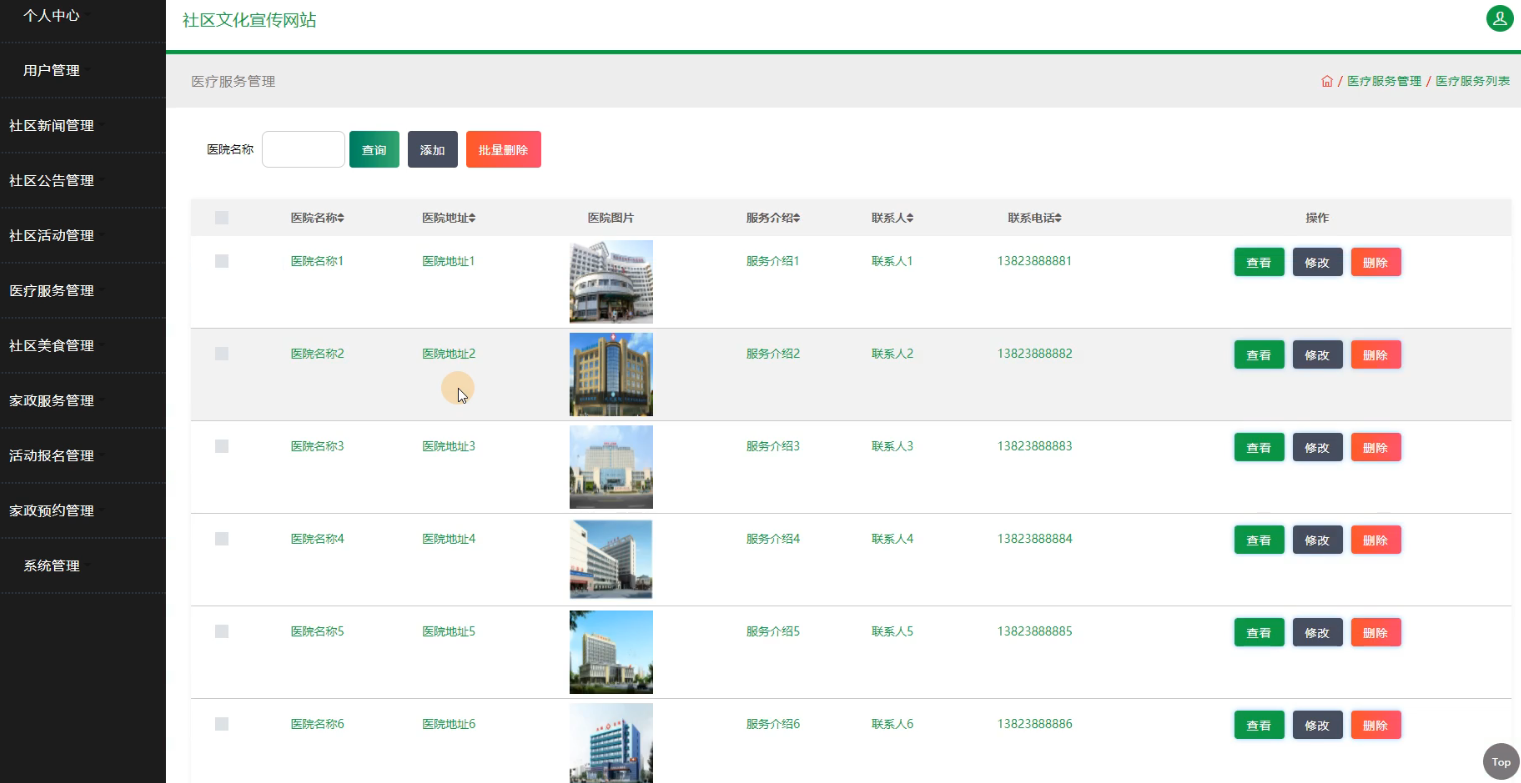Screen dimensions: 1521x783
Task: Select cell 医院地址5
Action: point(449,632)
